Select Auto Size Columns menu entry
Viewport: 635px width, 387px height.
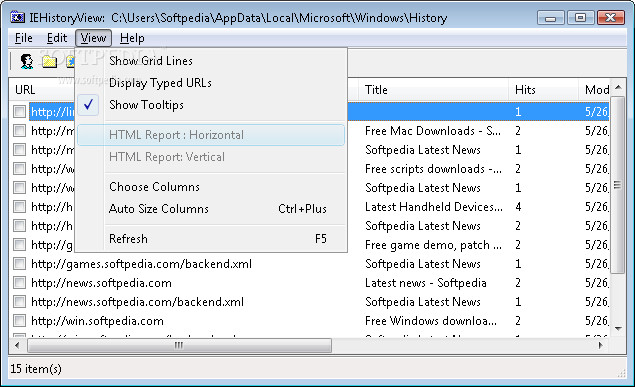tap(211, 208)
